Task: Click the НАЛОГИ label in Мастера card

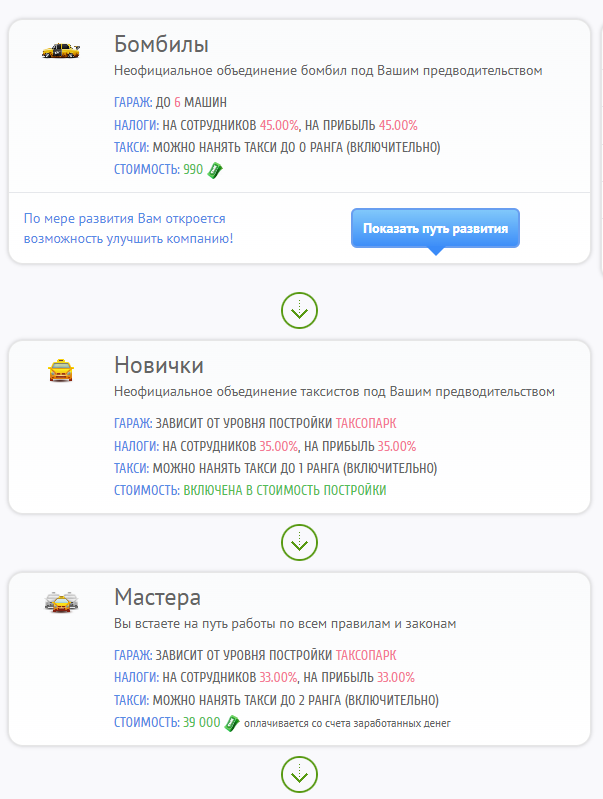Action: click(x=136, y=677)
